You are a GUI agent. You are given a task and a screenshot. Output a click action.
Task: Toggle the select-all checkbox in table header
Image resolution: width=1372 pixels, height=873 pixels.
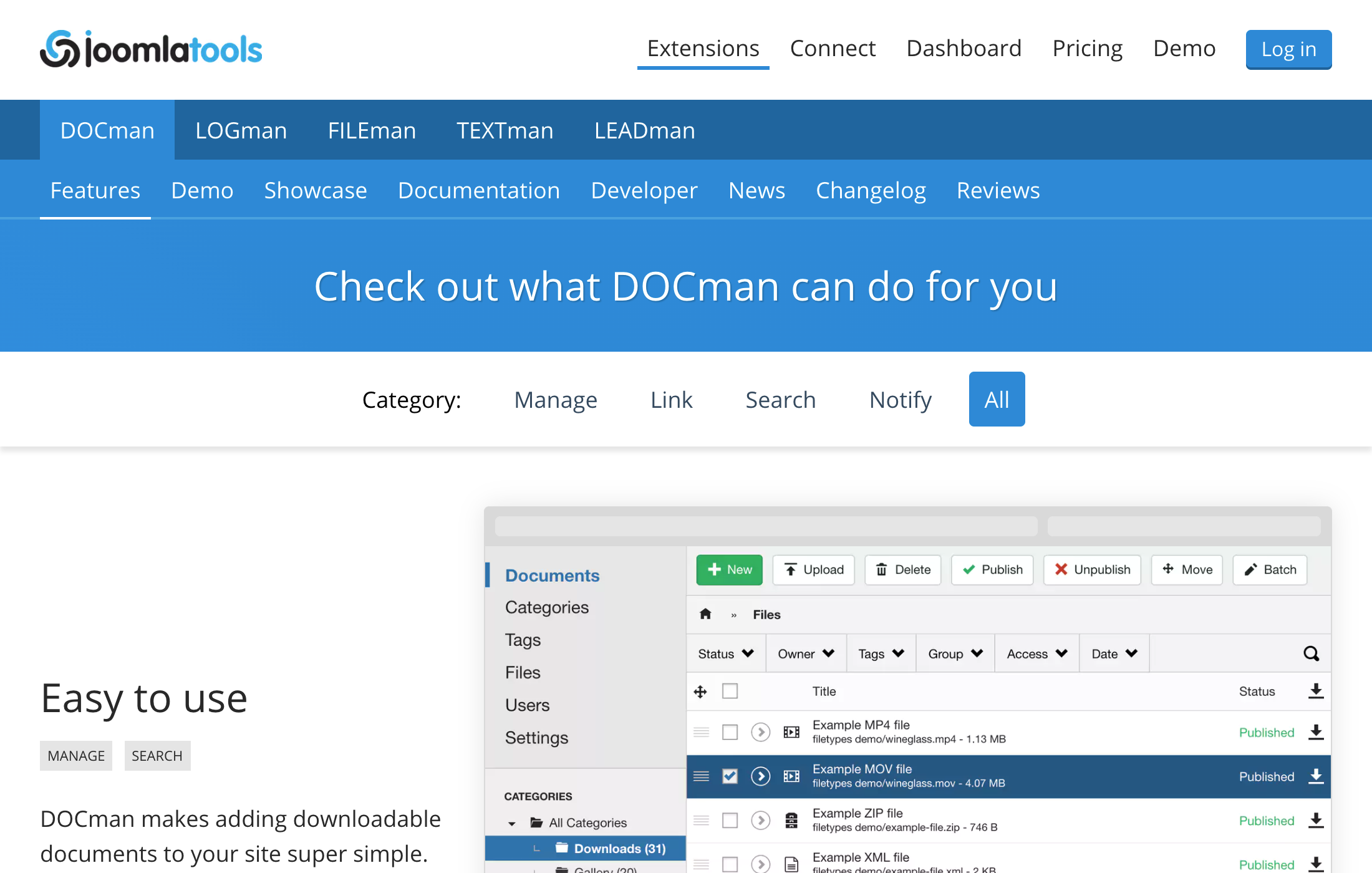click(730, 691)
